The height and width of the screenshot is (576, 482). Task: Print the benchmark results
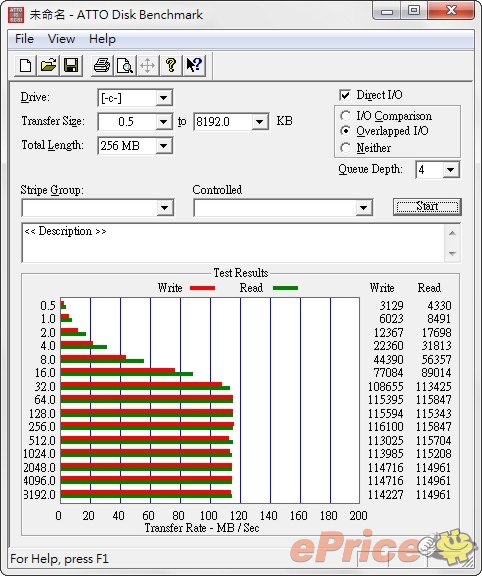click(x=102, y=66)
